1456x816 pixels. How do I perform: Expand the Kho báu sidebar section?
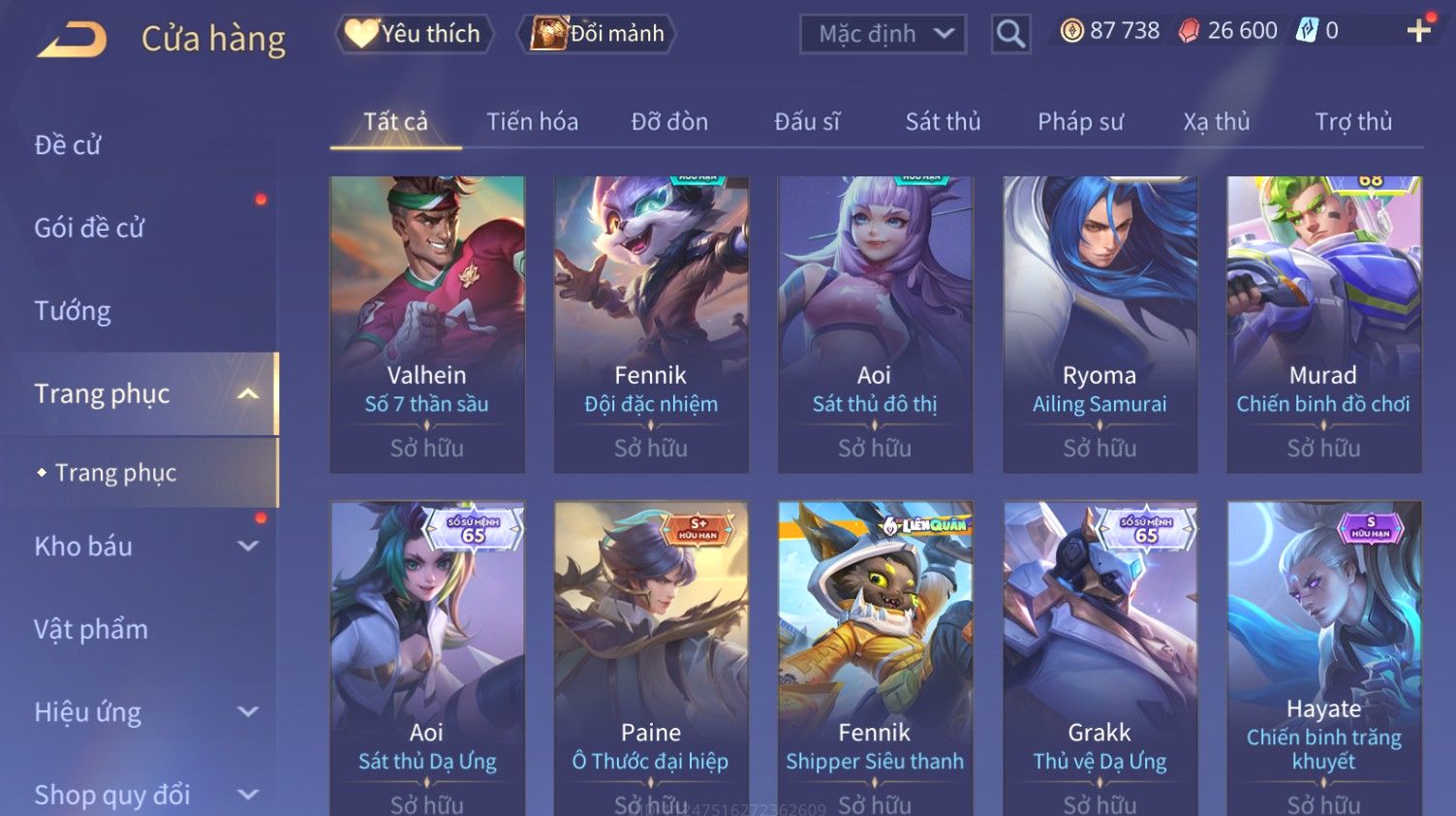248,546
